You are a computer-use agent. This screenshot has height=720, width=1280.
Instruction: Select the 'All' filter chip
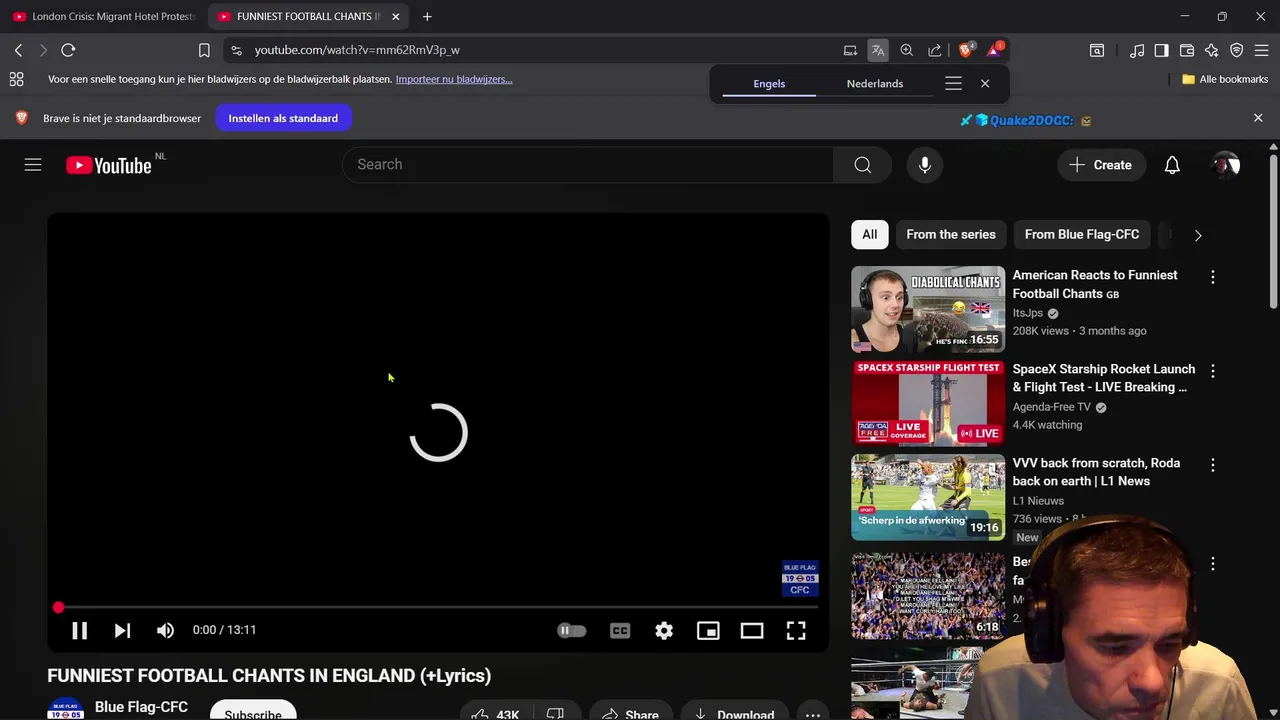coord(870,234)
